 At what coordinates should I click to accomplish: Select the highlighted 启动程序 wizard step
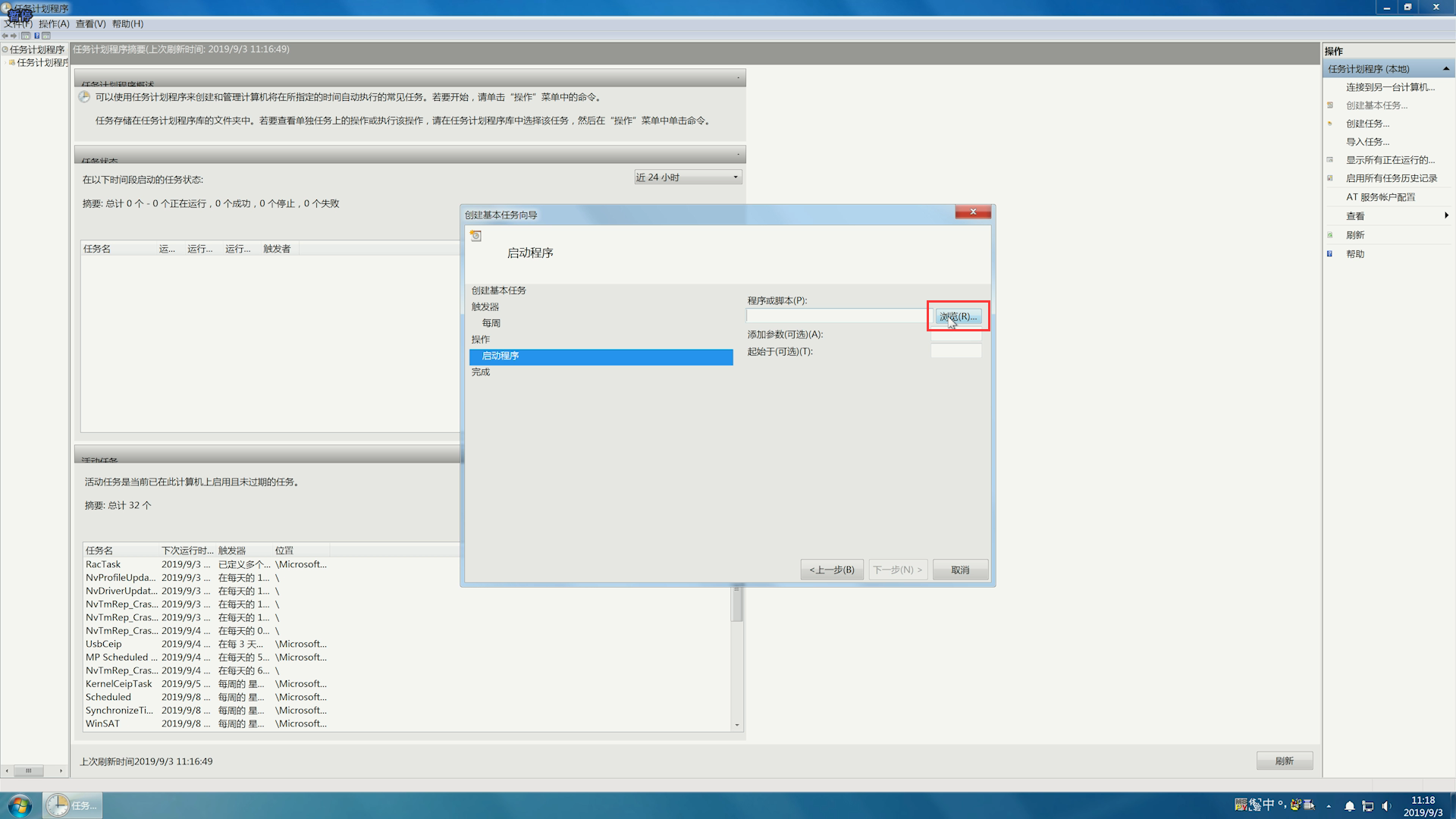click(601, 356)
